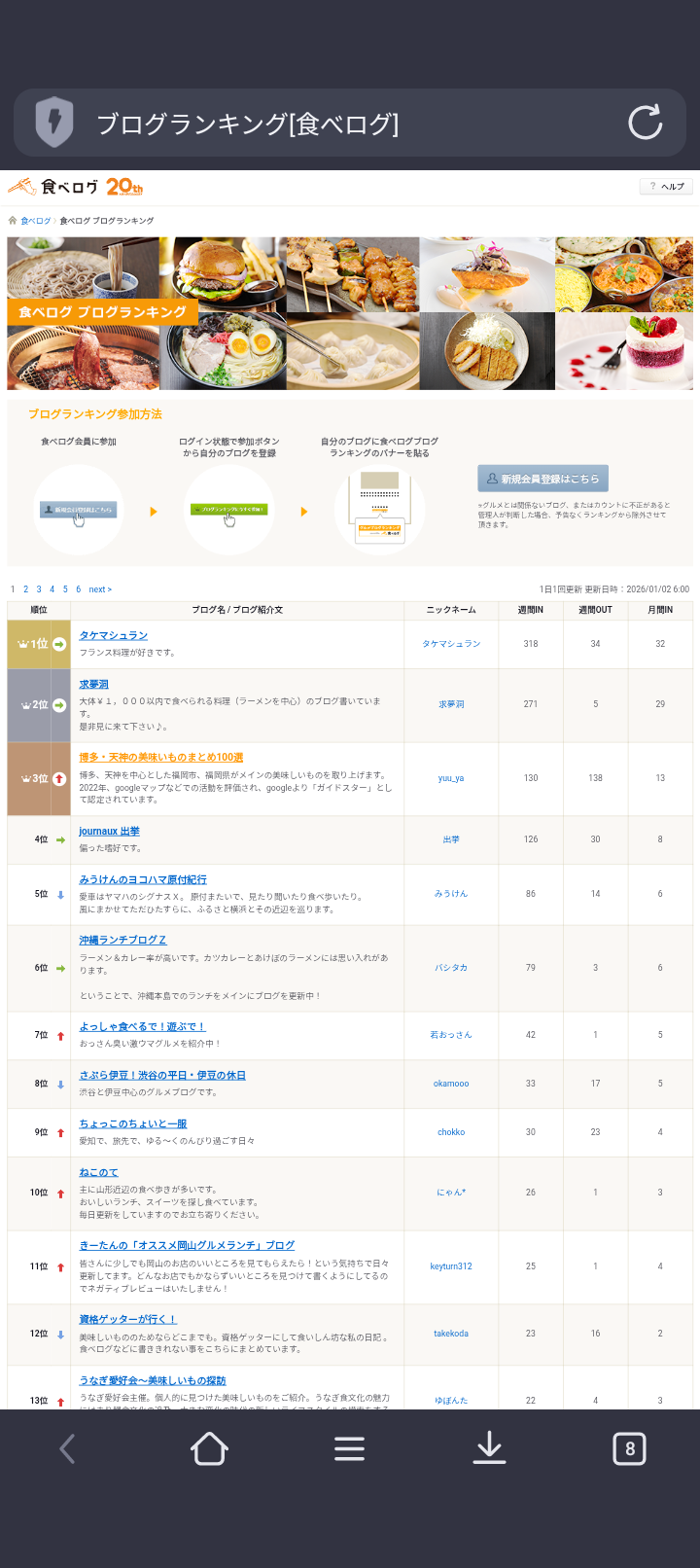Open the タケマシュラン blog title link
This screenshot has width=700, height=1568.
(114, 635)
